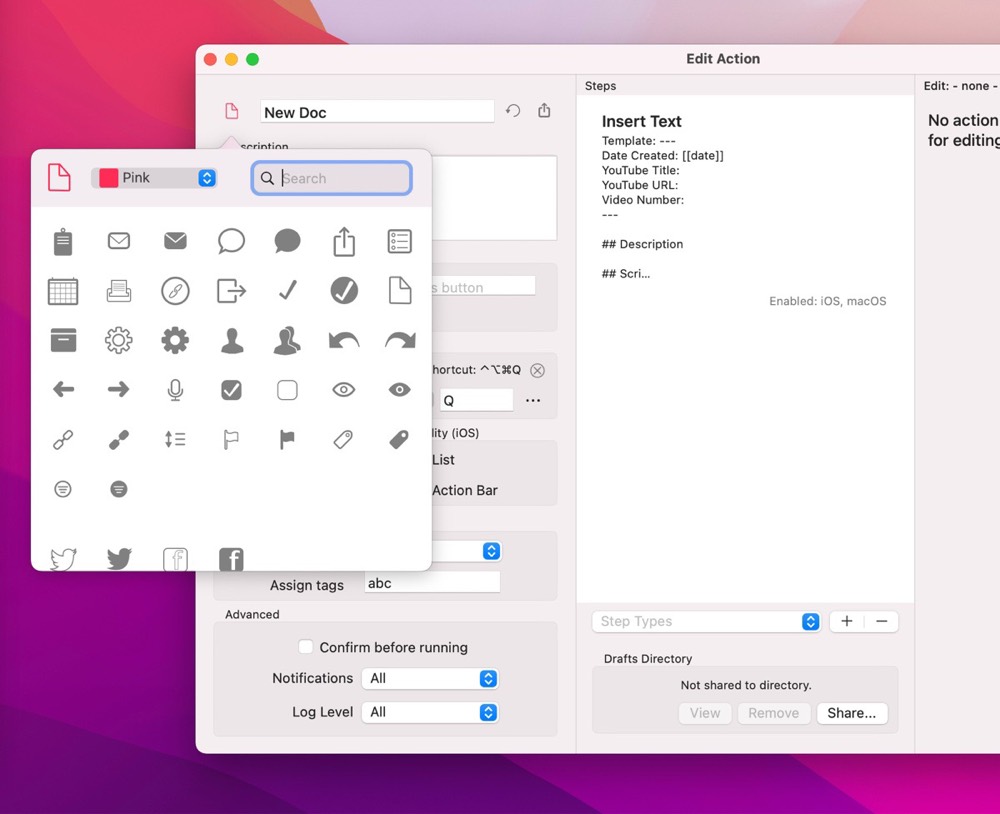The width and height of the screenshot is (1000, 814).
Task: Choose the line sort arrows icon
Action: click(175, 439)
